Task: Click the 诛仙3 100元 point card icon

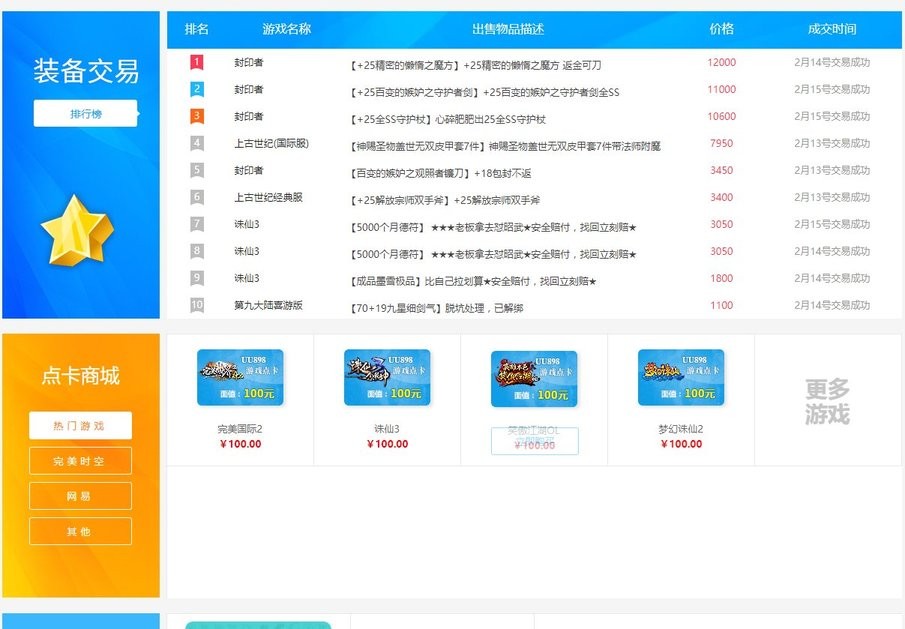Action: (388, 380)
